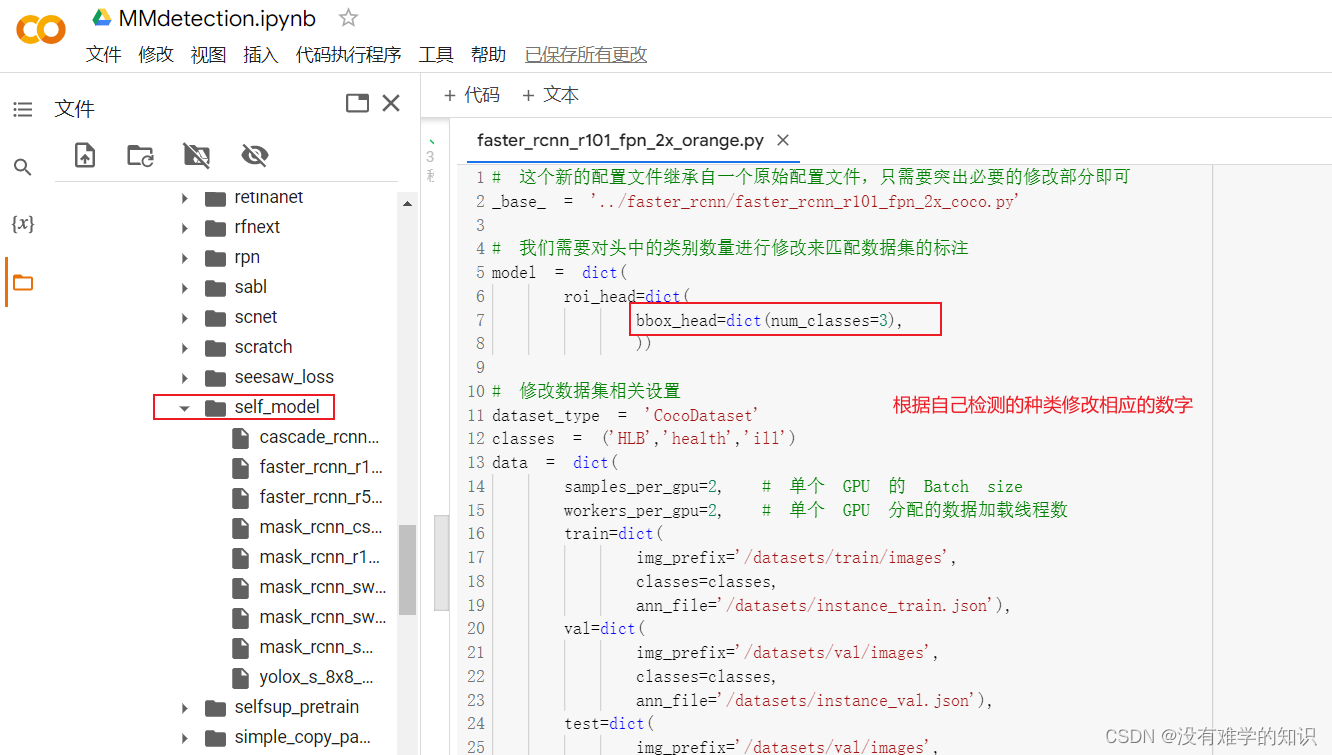Select the self_model folder name
Image resolution: width=1332 pixels, height=755 pixels.
(277, 407)
